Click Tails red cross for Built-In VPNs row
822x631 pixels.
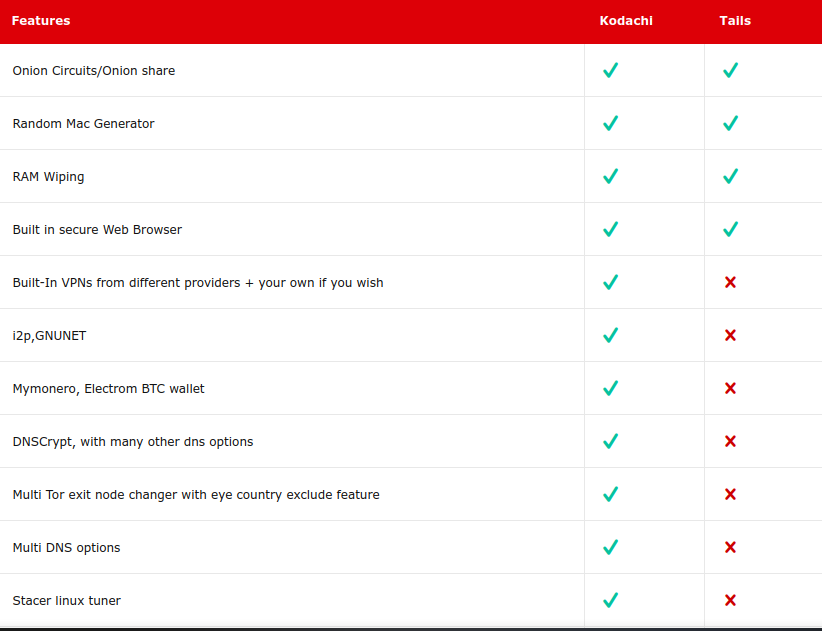click(x=730, y=282)
